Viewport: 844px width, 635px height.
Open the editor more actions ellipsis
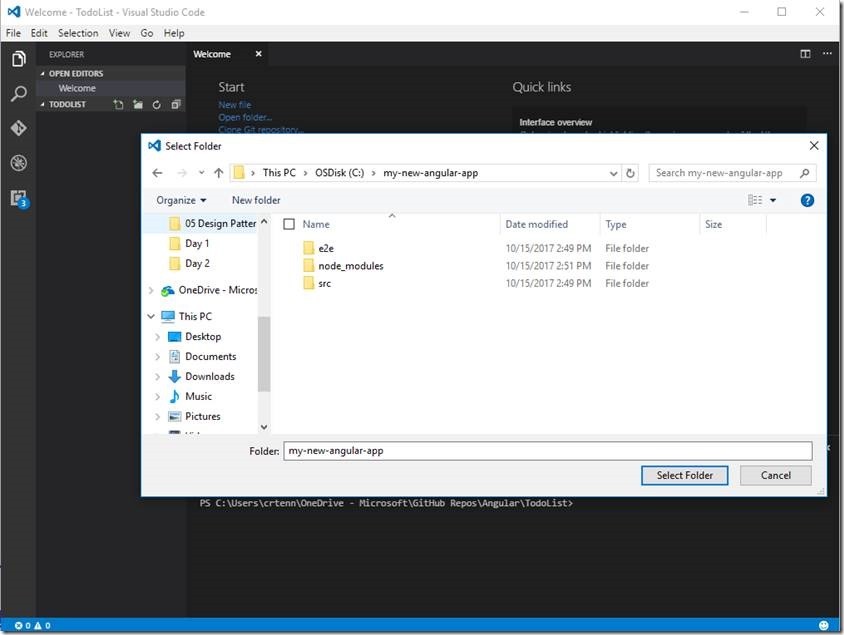827,54
